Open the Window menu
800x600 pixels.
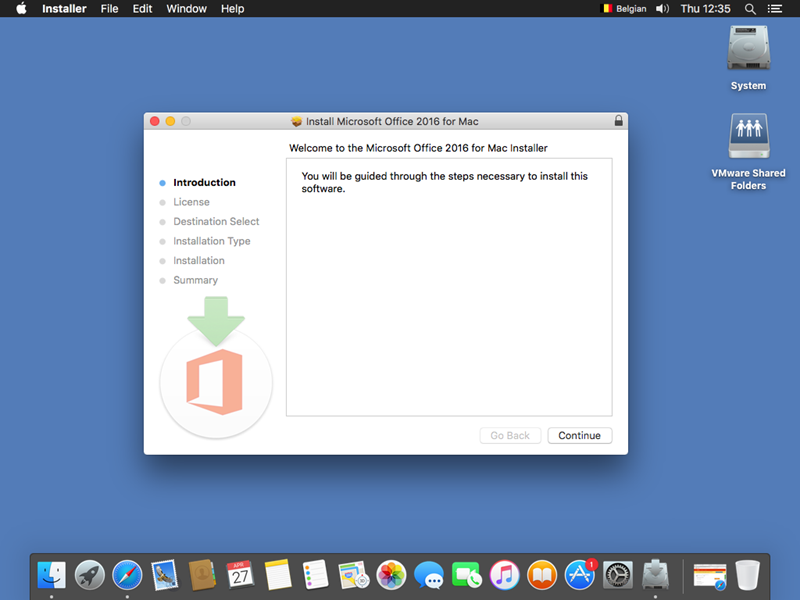(x=186, y=9)
